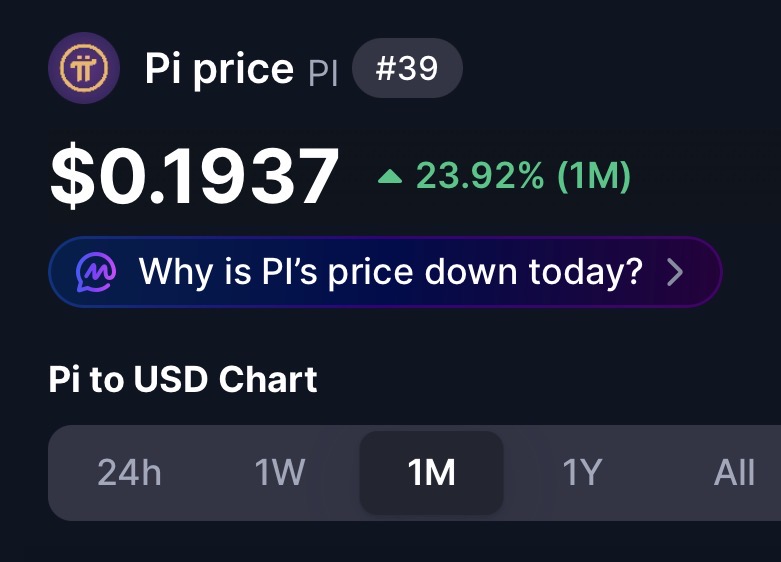Viewport: 781px width, 562px height.
Task: Click the Pi to USD Chart heading
Action: (183, 379)
